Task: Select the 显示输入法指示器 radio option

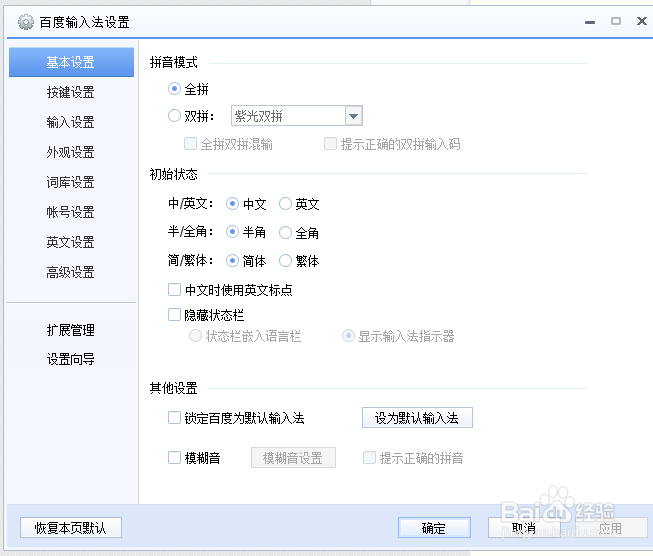Action: pyautogui.click(x=348, y=336)
